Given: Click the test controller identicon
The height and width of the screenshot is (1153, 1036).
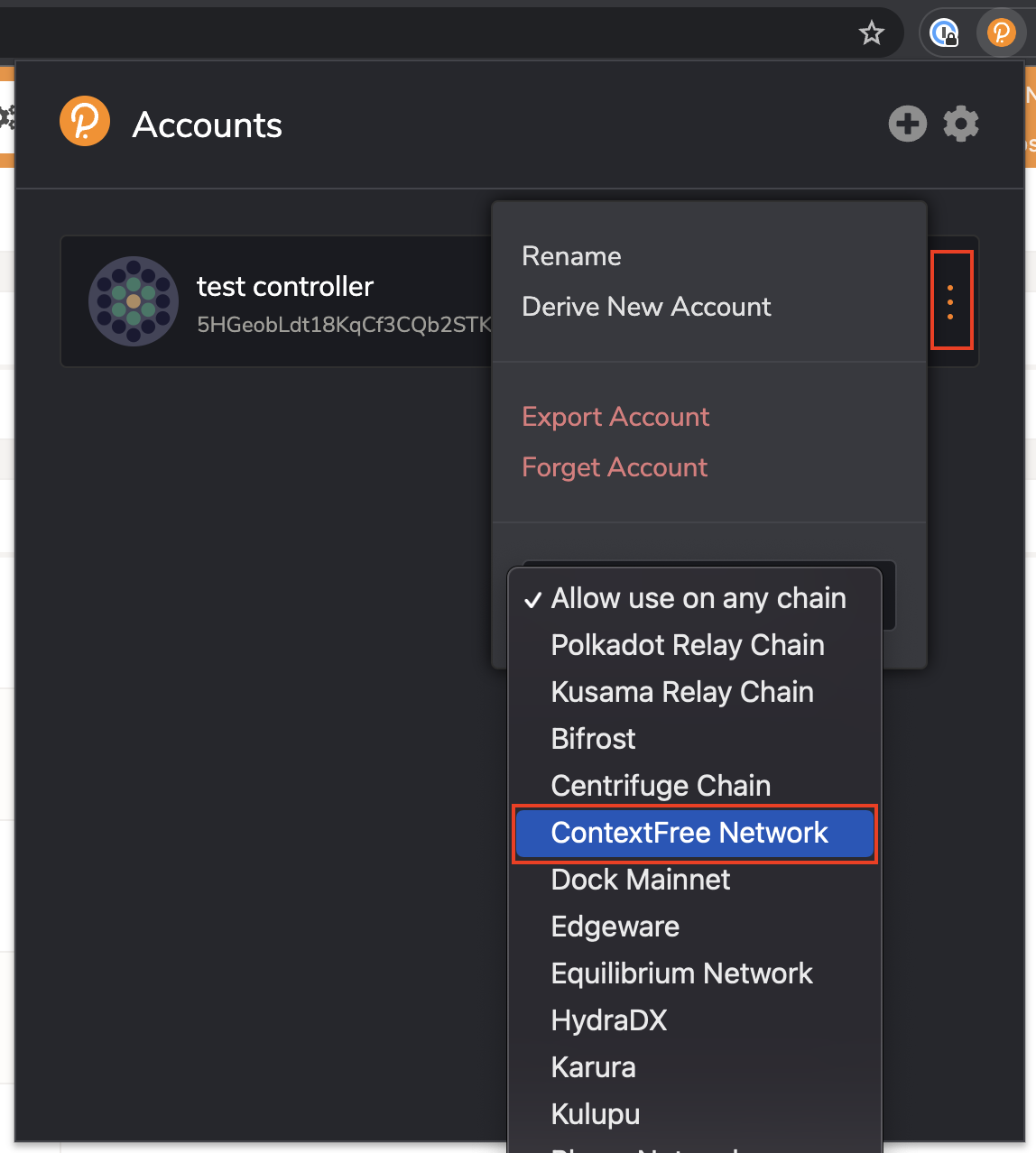Looking at the screenshot, I should click(x=134, y=301).
